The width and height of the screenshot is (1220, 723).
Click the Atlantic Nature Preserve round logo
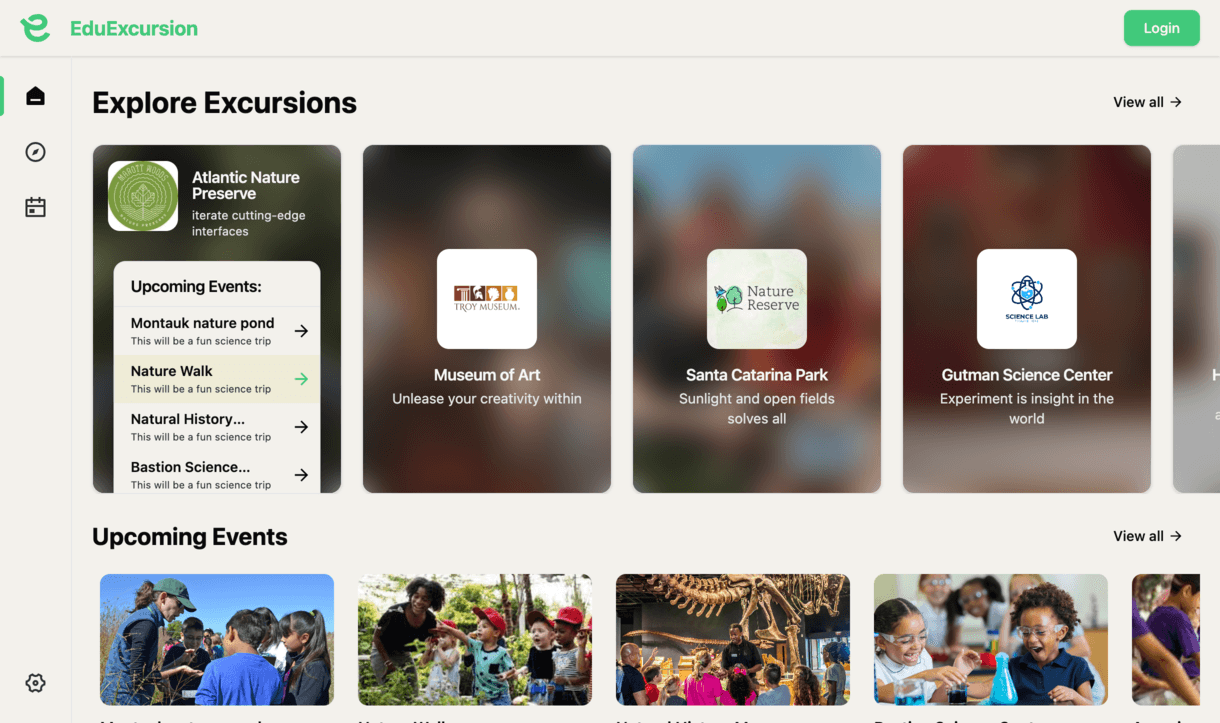tap(143, 196)
